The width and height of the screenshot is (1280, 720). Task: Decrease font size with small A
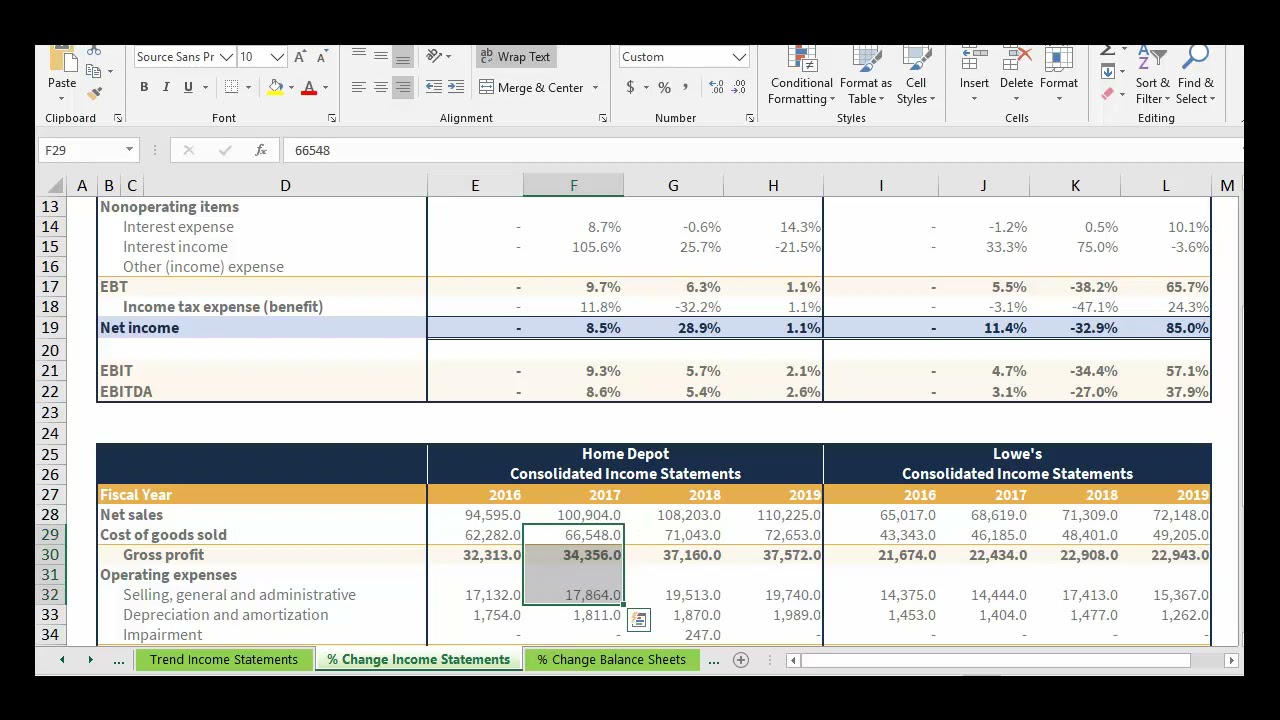point(322,57)
